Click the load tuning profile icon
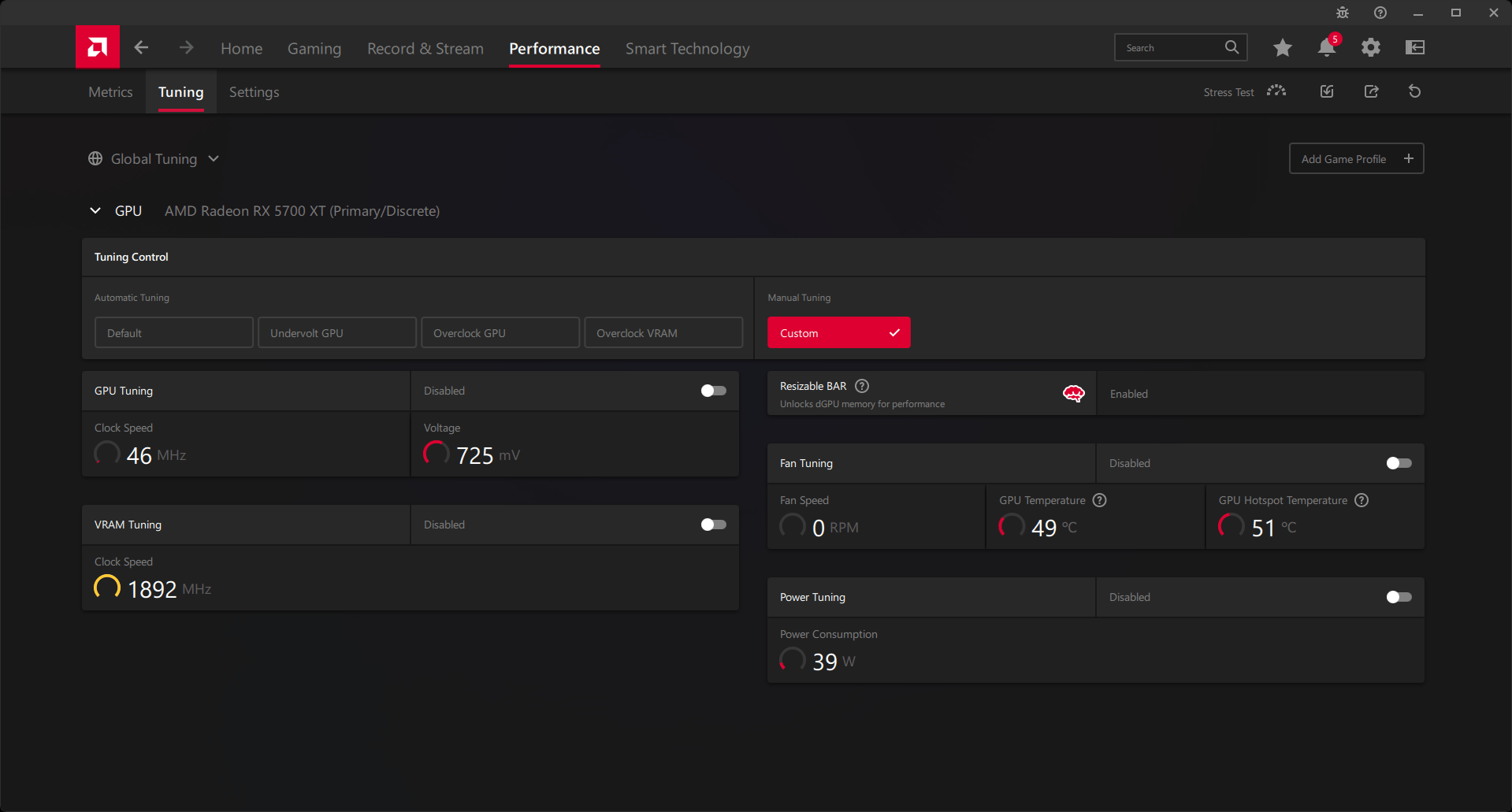The width and height of the screenshot is (1512, 812). (x=1327, y=91)
